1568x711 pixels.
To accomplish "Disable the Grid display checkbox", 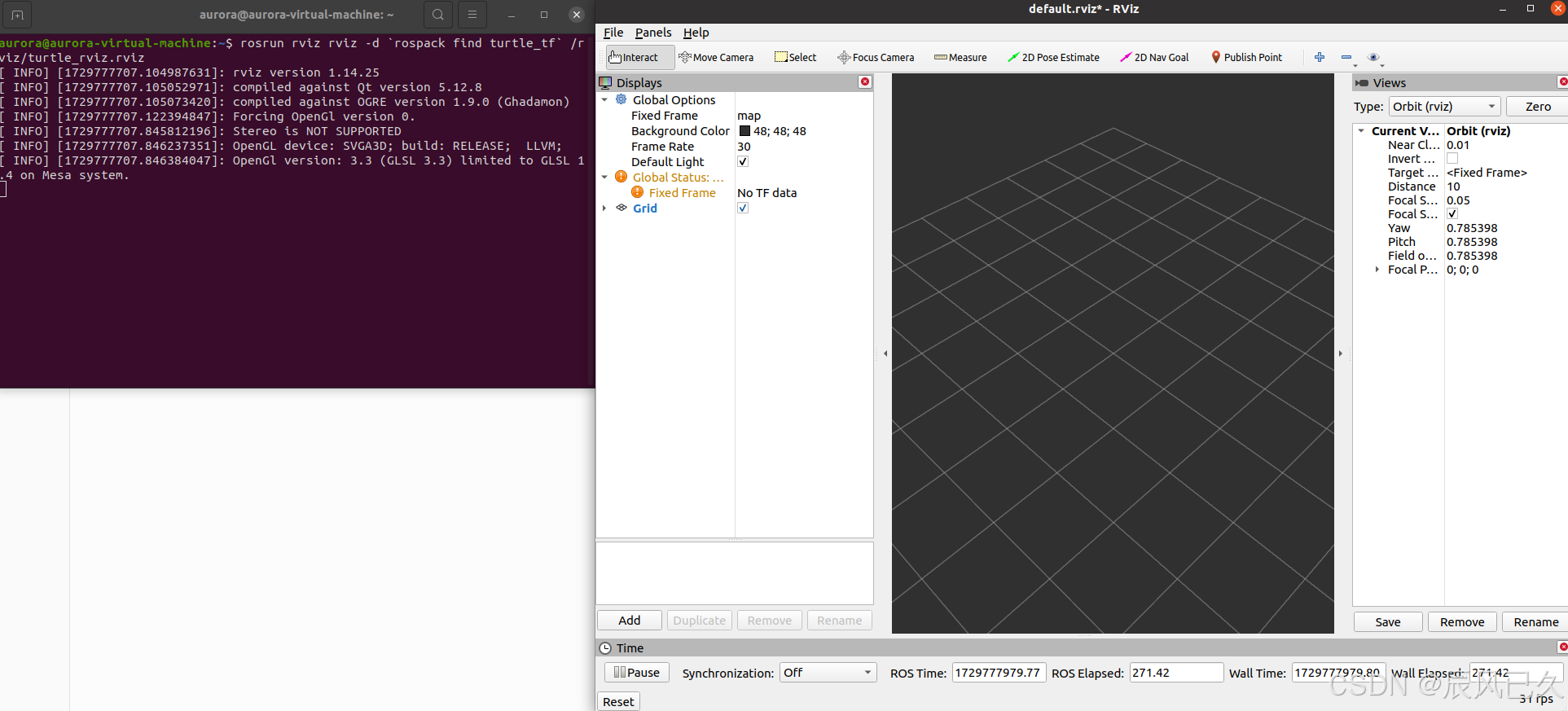I will tap(743, 208).
